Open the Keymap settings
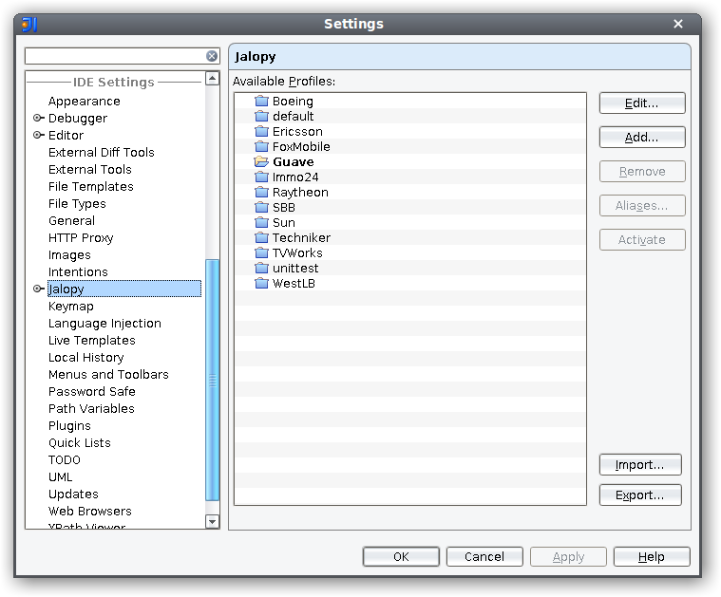 click(71, 306)
